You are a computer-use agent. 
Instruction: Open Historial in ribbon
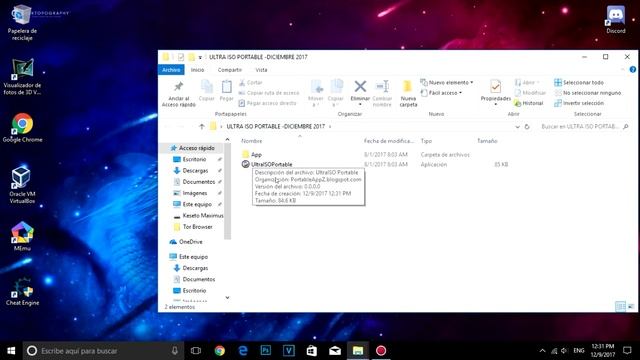tap(529, 103)
